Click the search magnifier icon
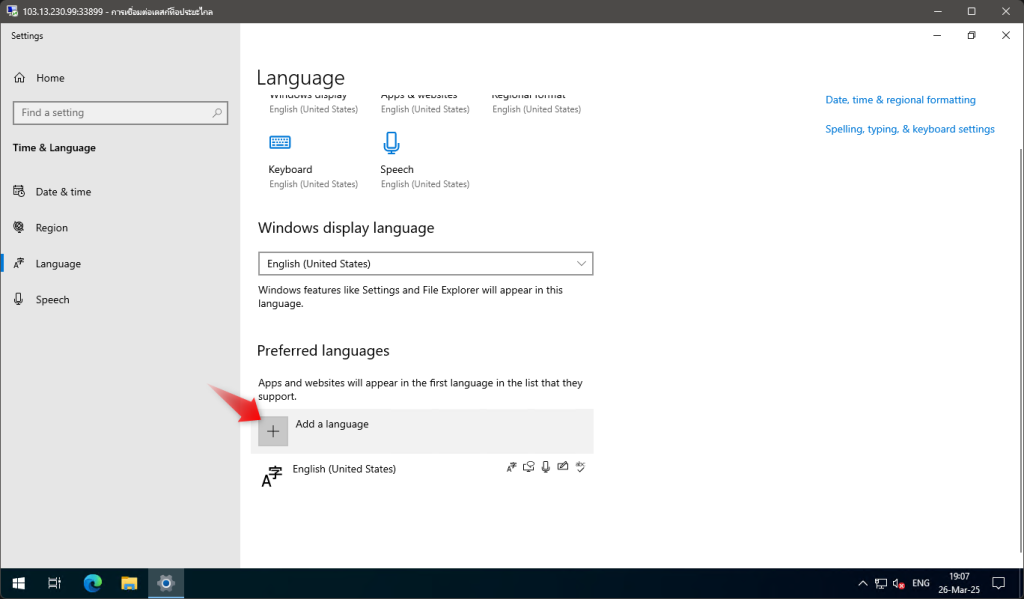Viewport: 1024px width, 599px height. tap(217, 113)
